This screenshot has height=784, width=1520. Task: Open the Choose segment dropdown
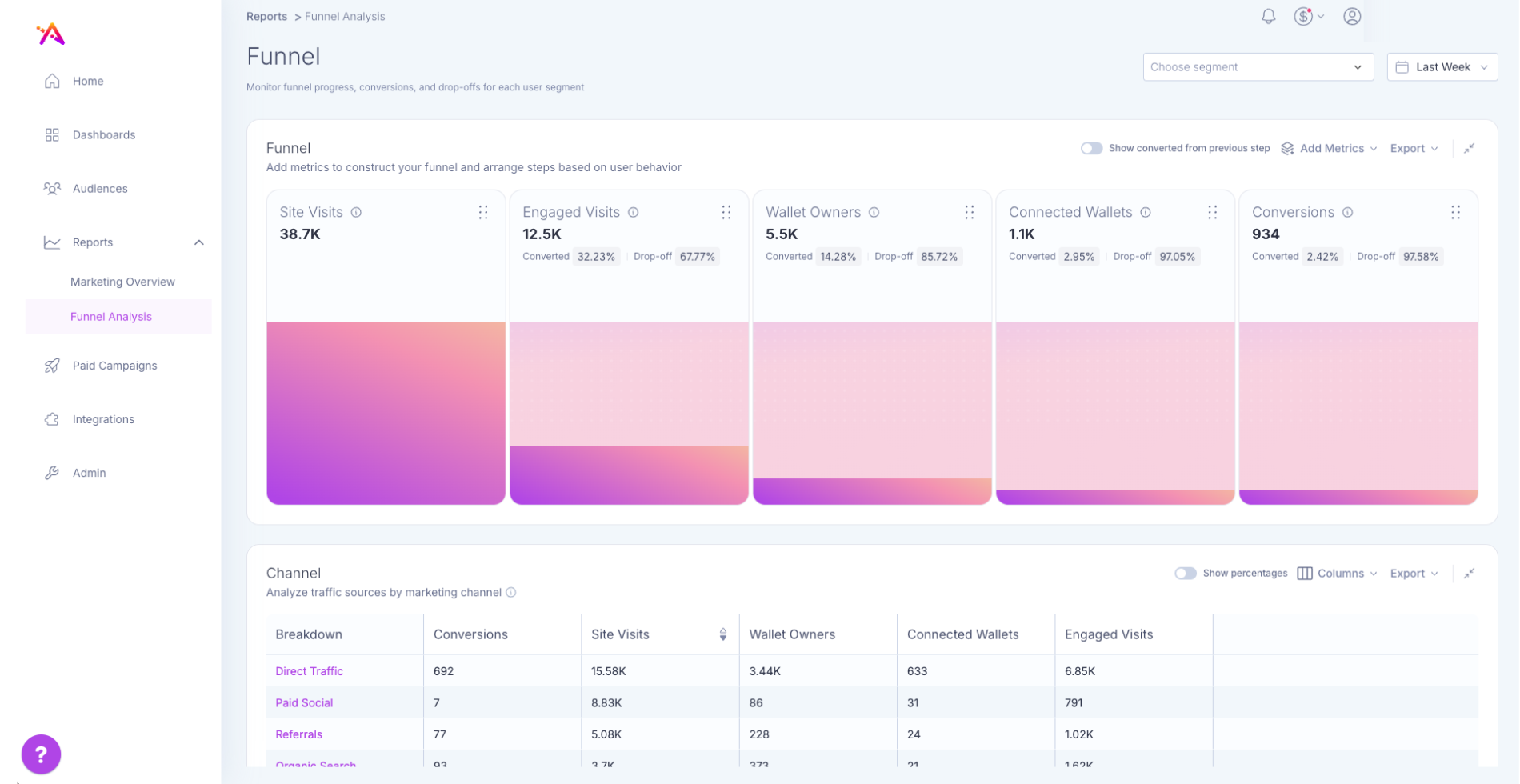(1257, 67)
